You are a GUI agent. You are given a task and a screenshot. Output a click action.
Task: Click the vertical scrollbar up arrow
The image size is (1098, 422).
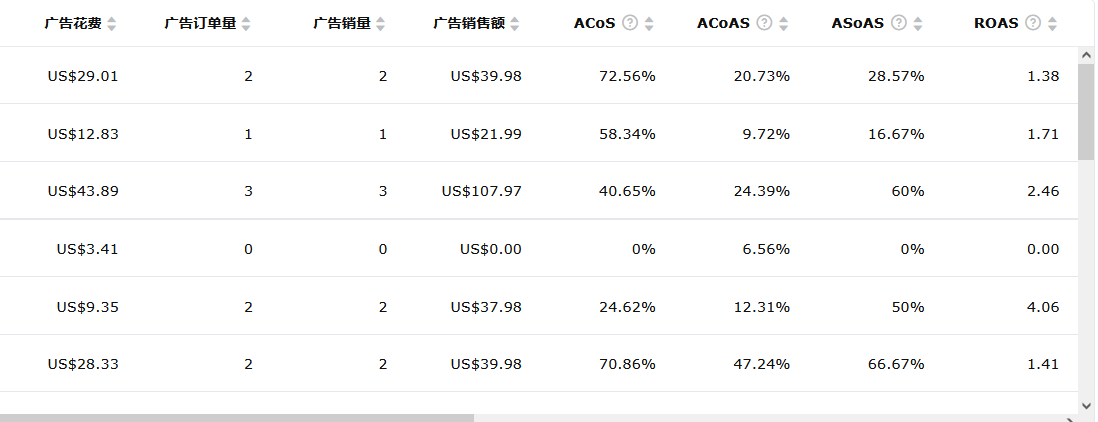coord(1086,55)
